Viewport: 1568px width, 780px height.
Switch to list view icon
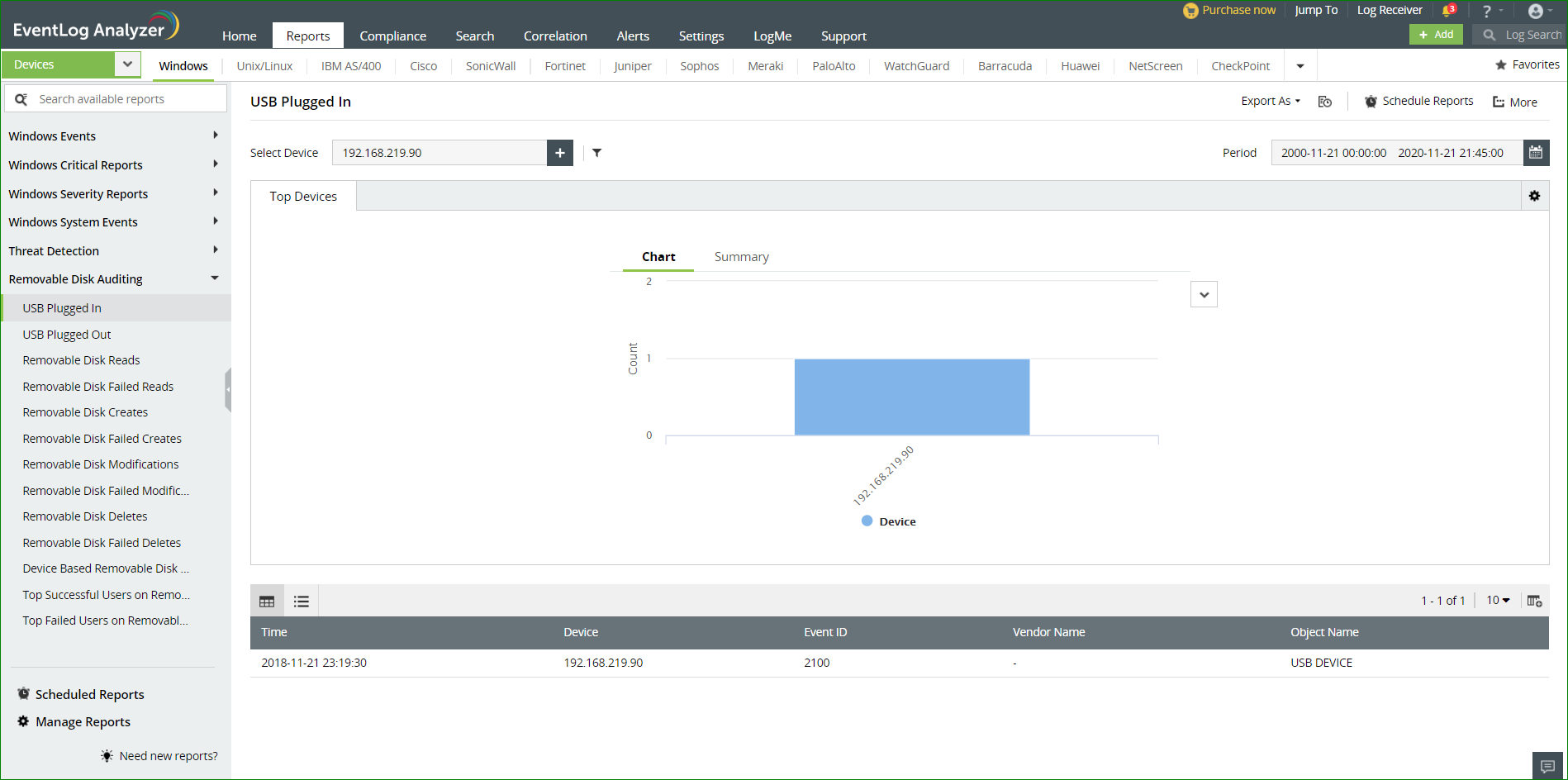click(302, 602)
